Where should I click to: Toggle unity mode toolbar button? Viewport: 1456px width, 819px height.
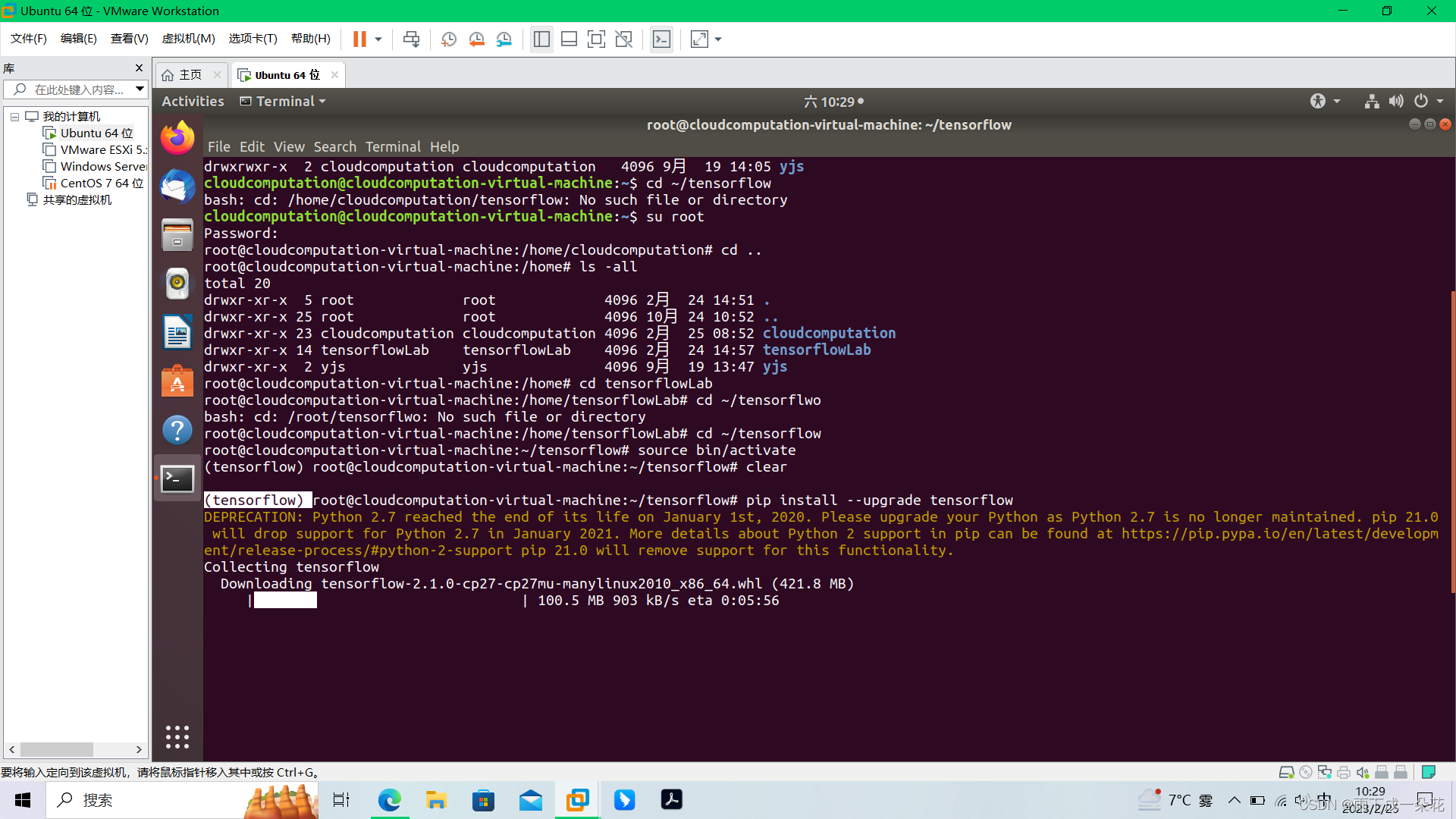pos(623,39)
